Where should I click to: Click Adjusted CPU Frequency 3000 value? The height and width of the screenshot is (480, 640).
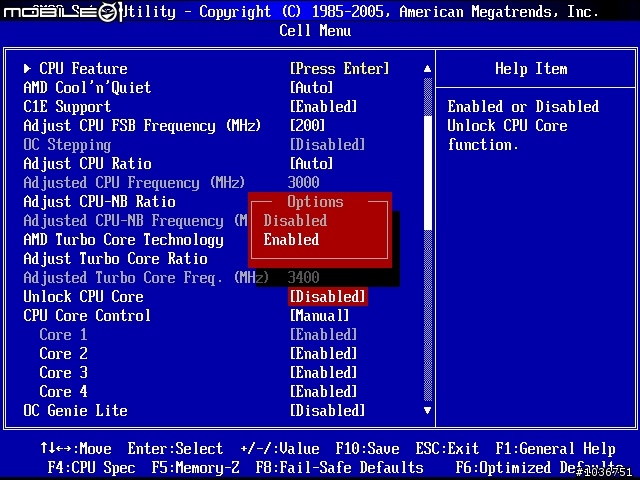303,182
